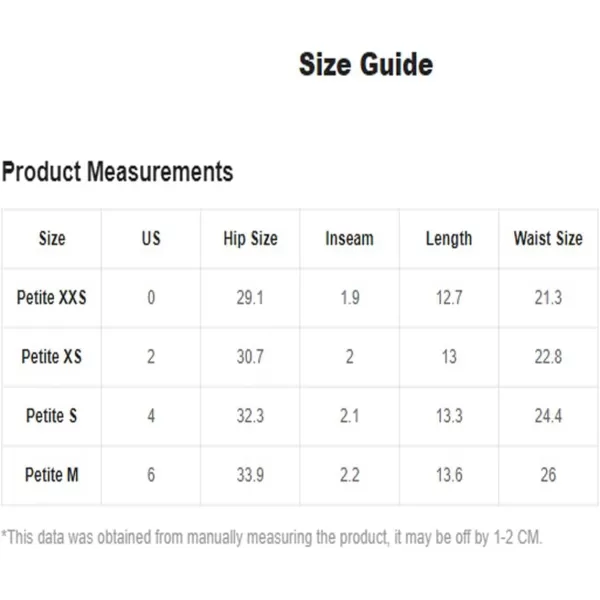Click the Petite XS row label

pos(52,357)
